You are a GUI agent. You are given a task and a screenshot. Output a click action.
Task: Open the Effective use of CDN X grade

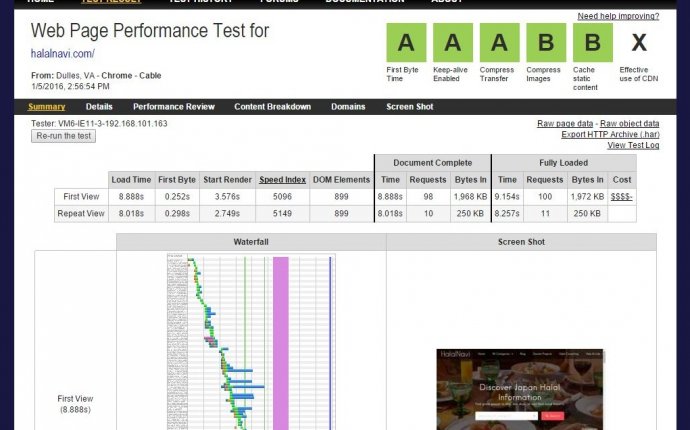[x=639, y=43]
